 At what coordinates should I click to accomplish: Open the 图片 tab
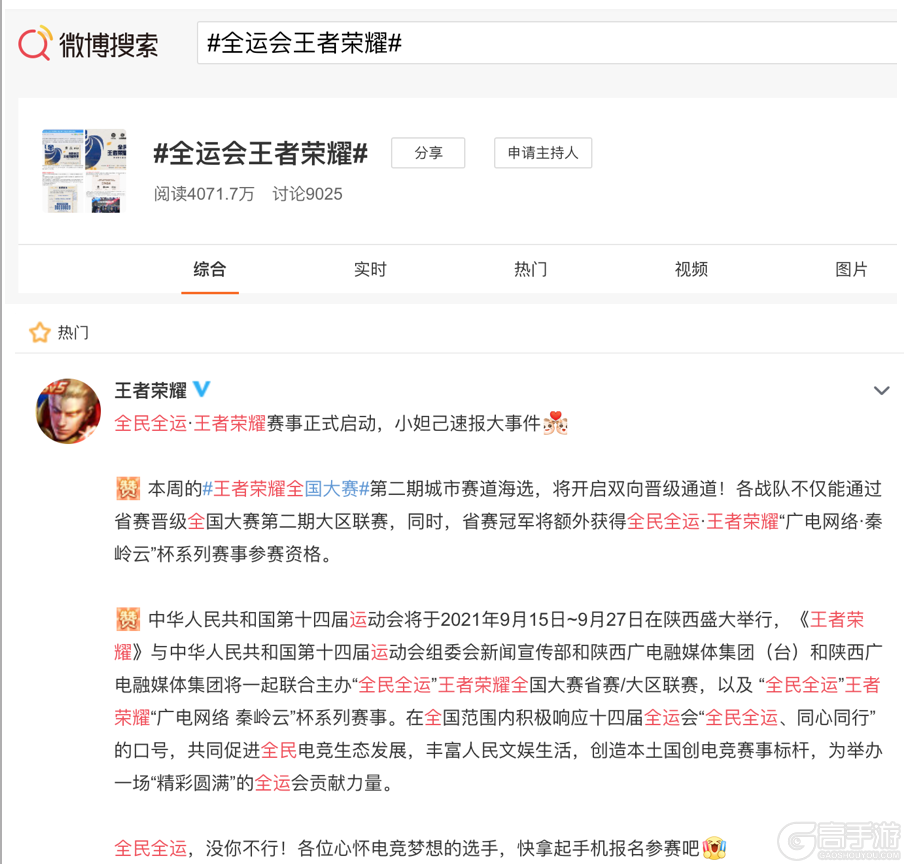[852, 269]
